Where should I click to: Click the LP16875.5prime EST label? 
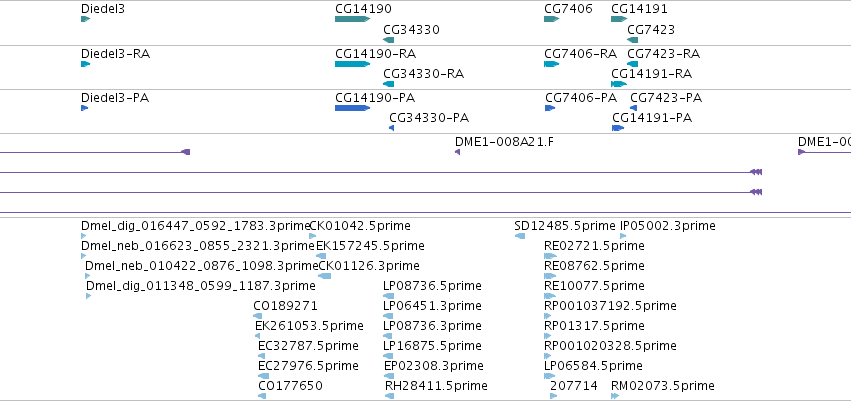tap(433, 346)
